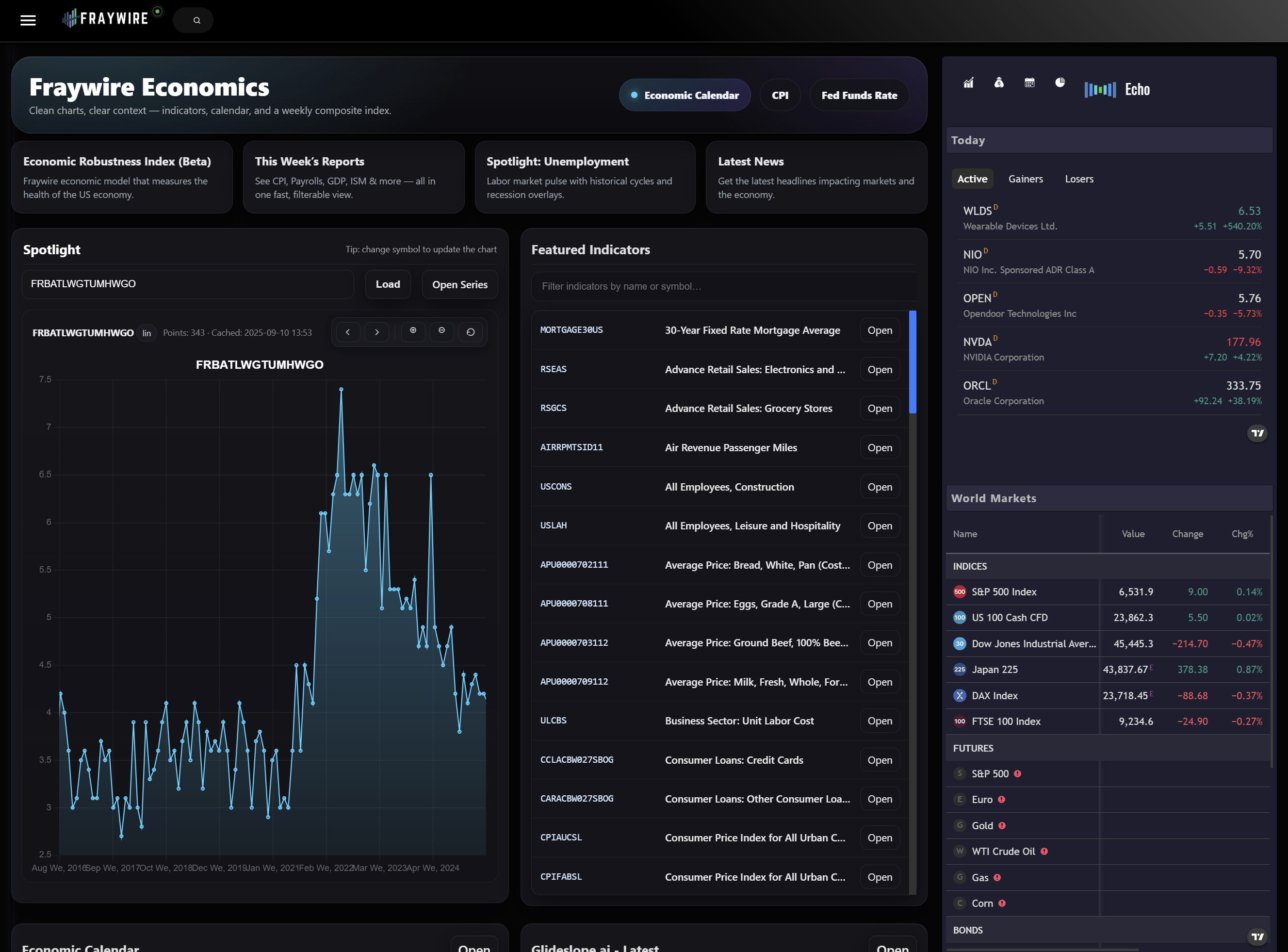Collapse the FUTURES section header

coord(1108,749)
